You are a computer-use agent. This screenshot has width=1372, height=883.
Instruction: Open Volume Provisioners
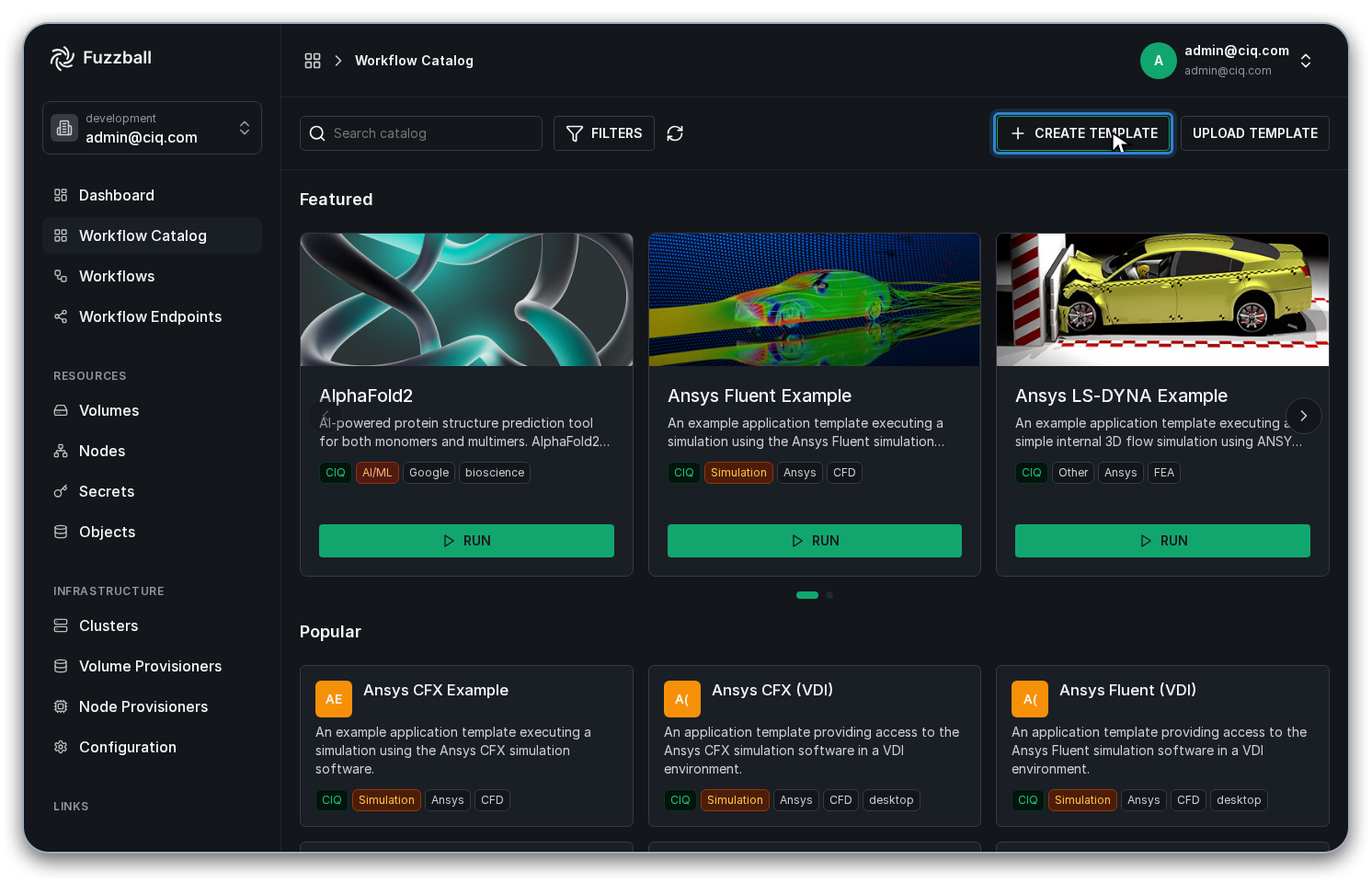click(152, 666)
